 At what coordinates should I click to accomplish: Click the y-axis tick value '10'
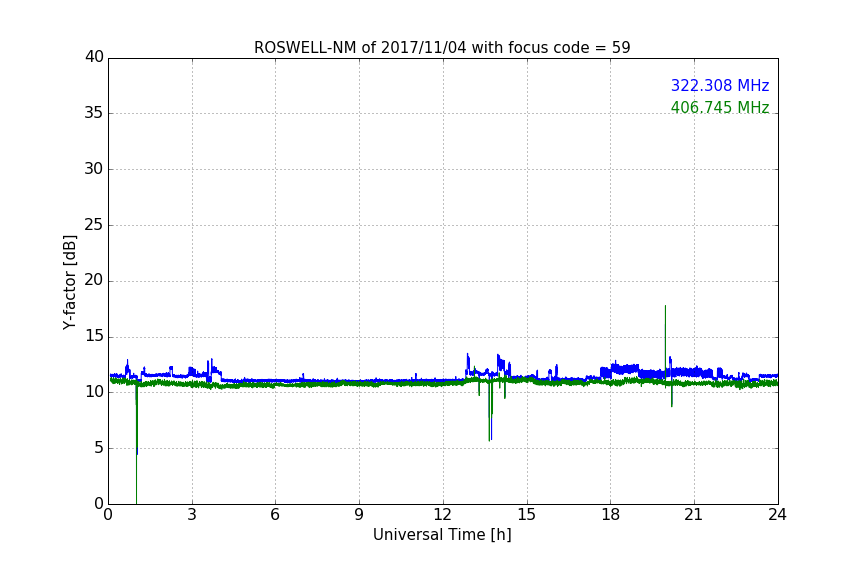click(x=94, y=392)
